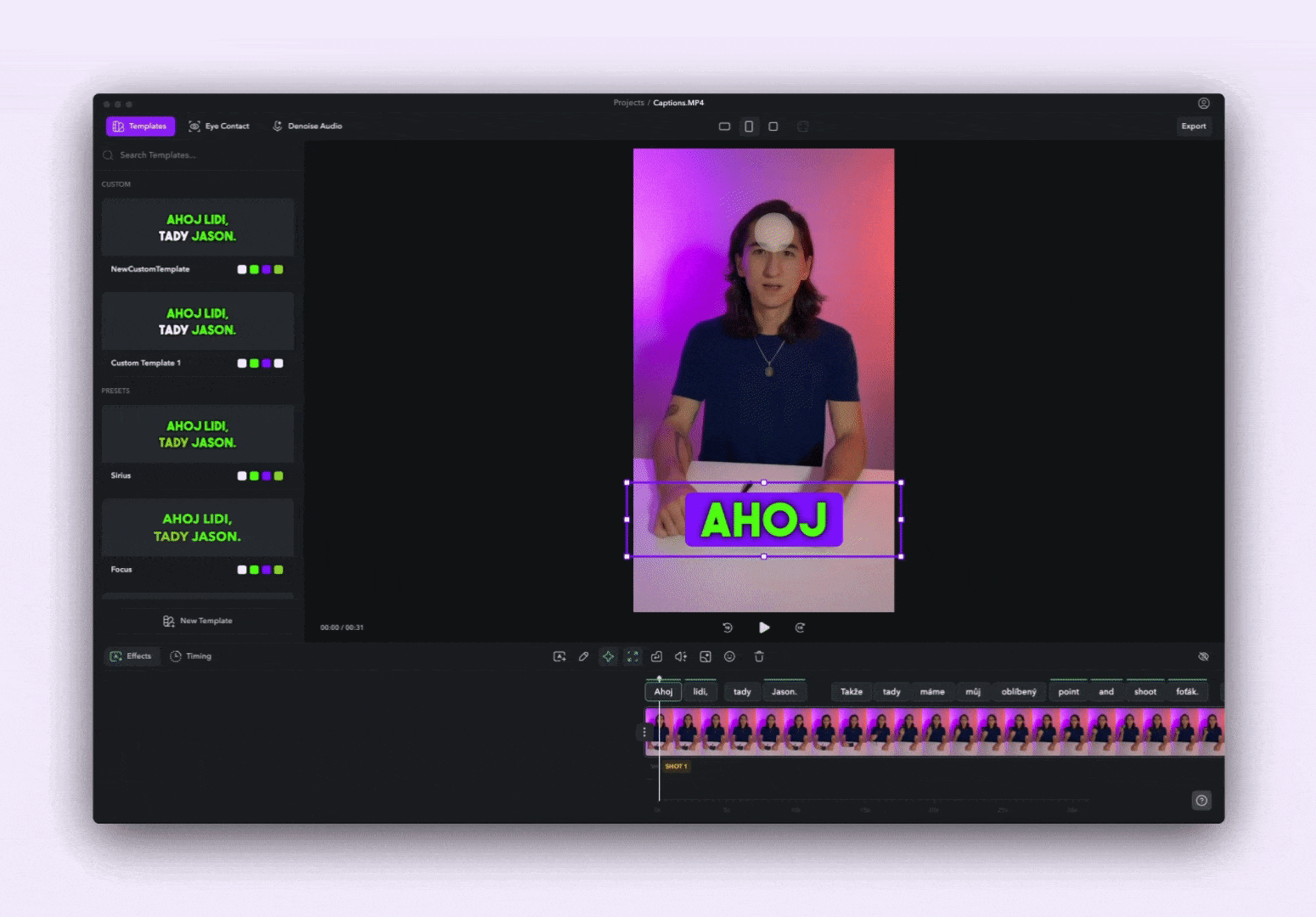Screen dimensions: 1316x917
Task: Apply the Sirius preset template
Action: (198, 434)
